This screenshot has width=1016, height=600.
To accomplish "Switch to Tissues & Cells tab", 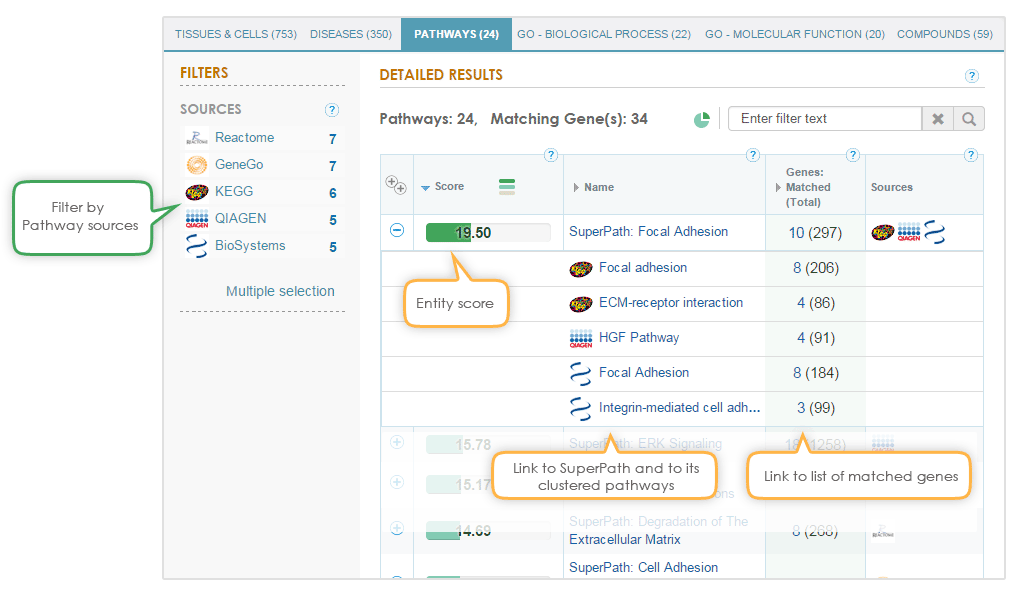I will point(235,34).
